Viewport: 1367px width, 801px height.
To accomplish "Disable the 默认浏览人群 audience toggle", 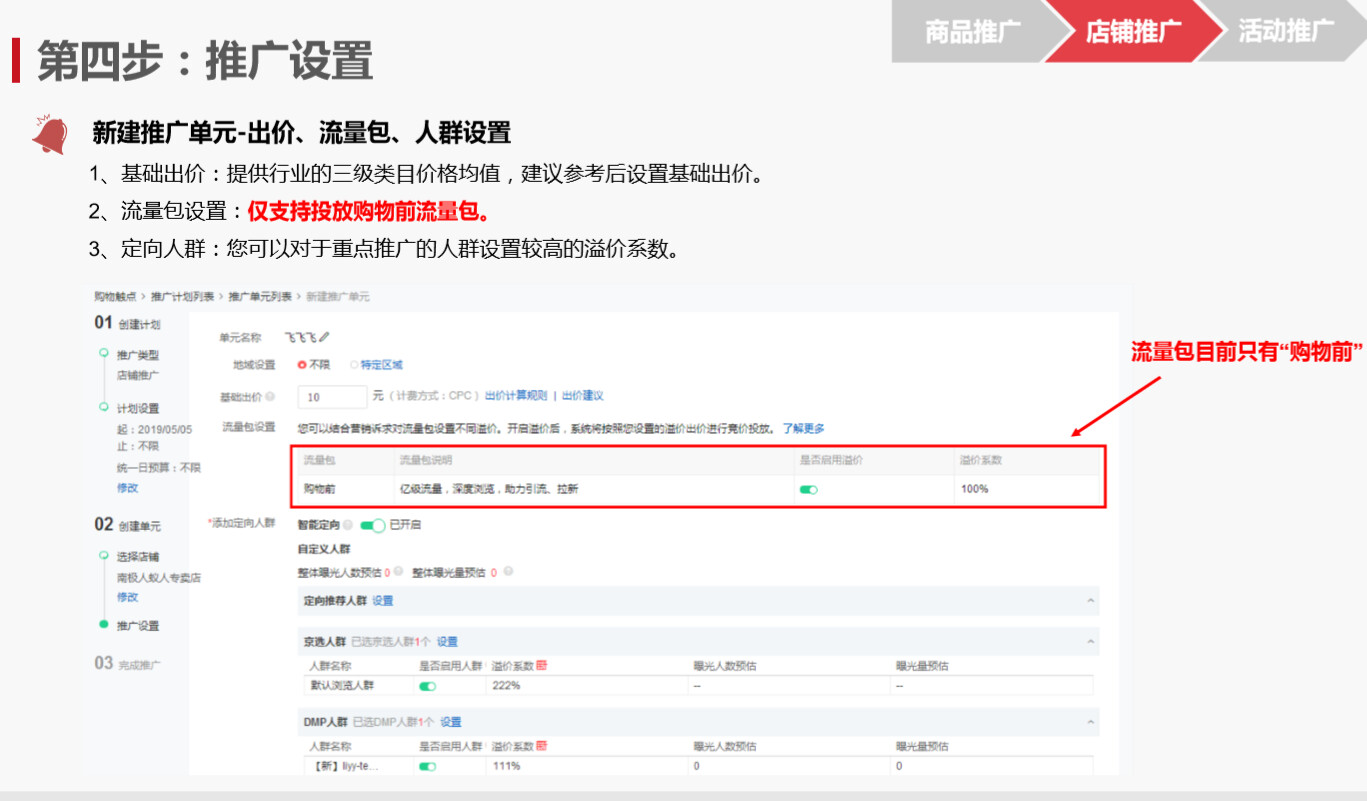I will click(428, 686).
